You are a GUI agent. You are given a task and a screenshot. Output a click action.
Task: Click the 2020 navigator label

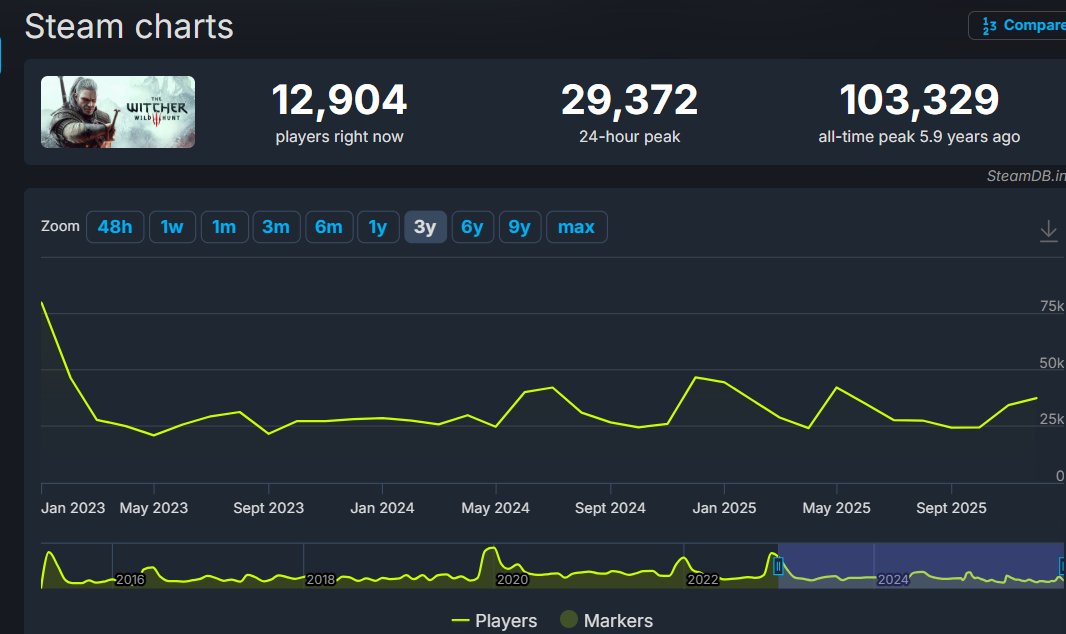tap(512, 580)
